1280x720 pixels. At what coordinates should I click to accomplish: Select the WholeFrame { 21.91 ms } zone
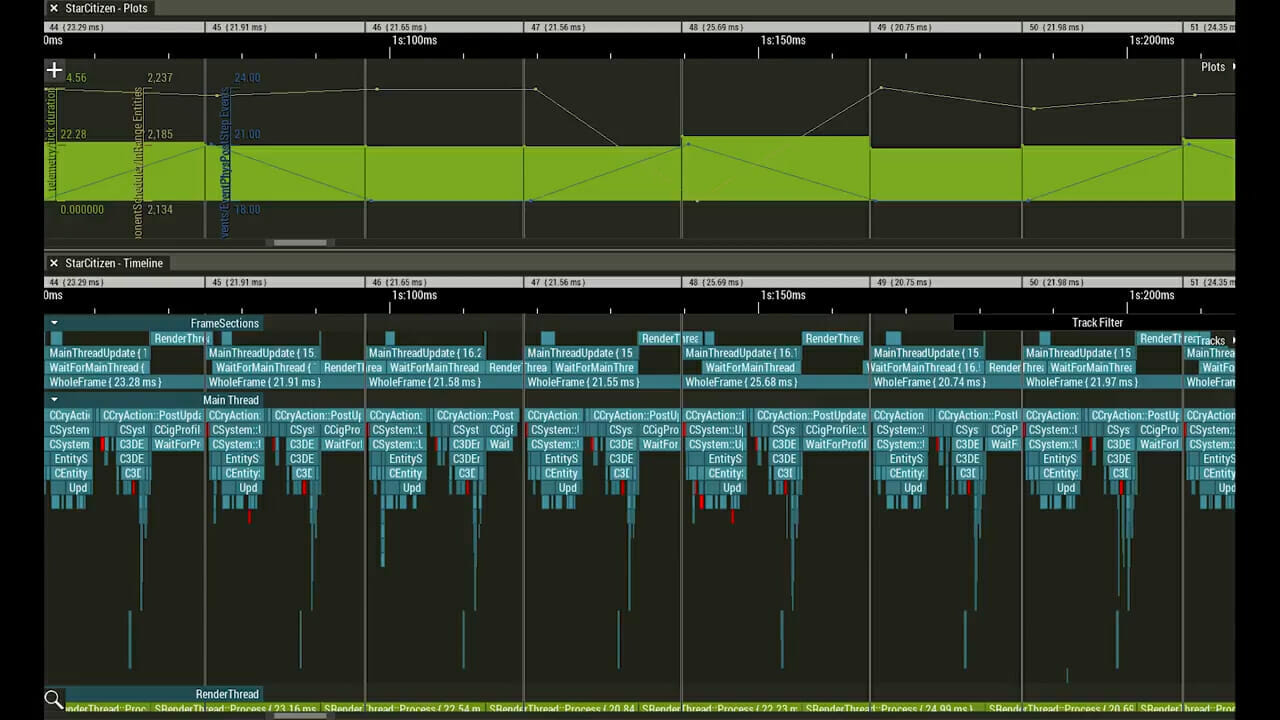pyautogui.click(x=284, y=382)
